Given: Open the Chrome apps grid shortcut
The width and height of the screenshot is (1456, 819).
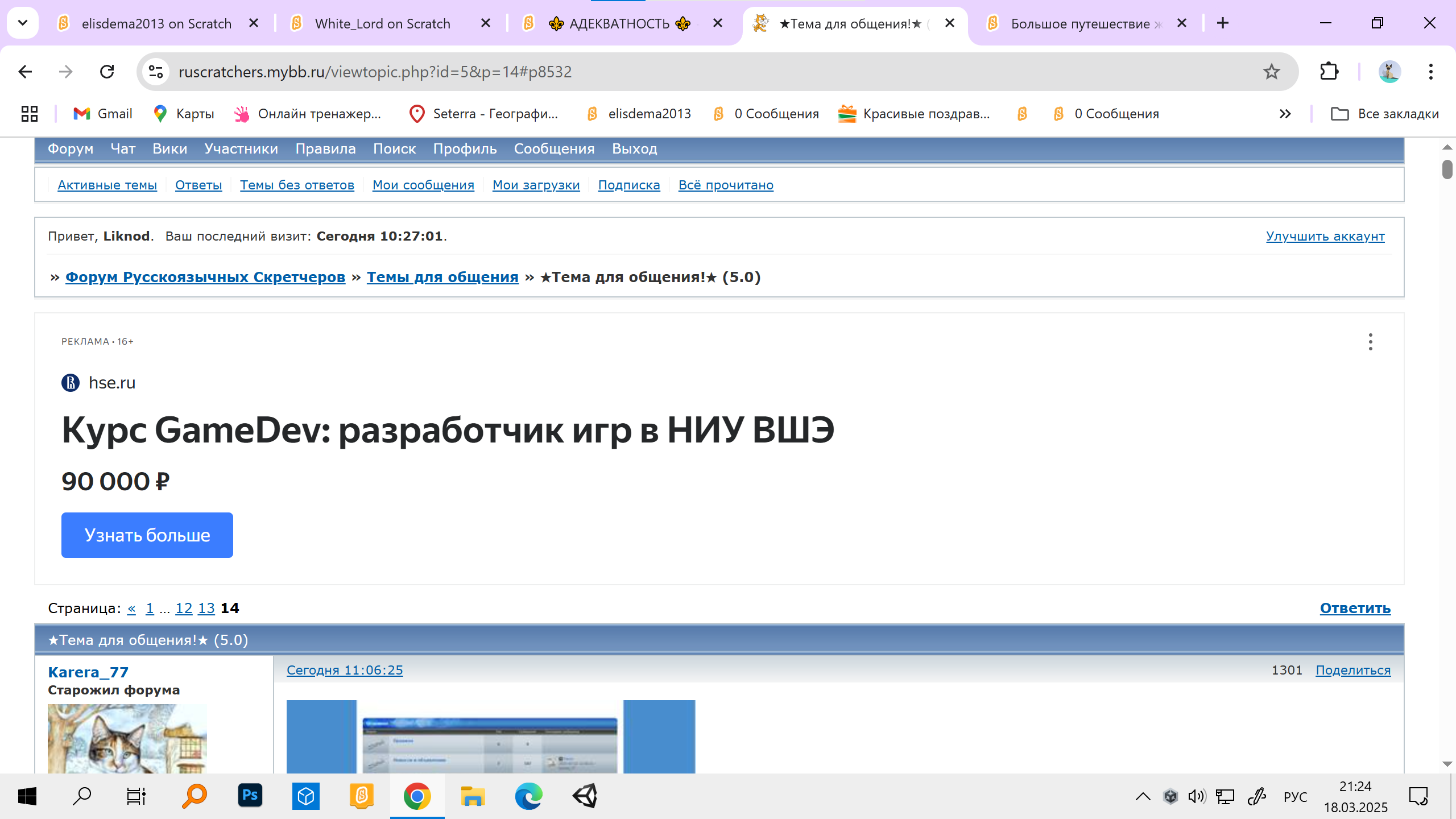Looking at the screenshot, I should 30,114.
